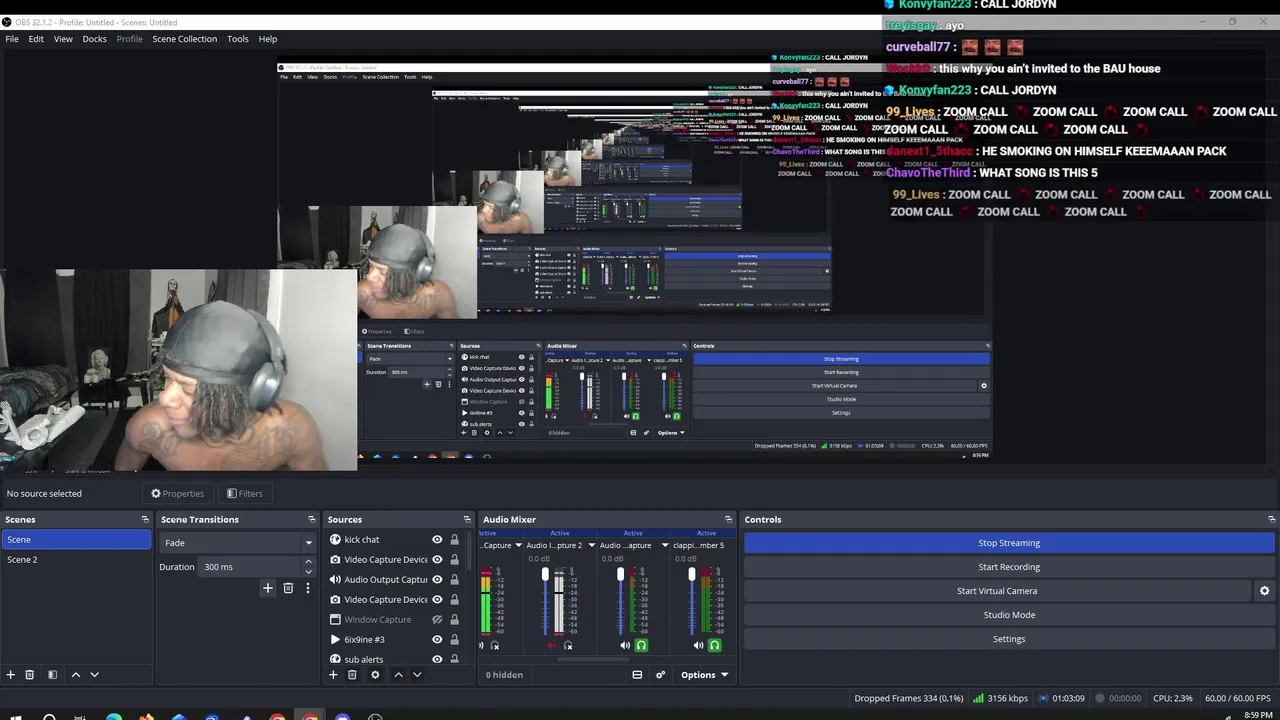Image resolution: width=1280 pixels, height=720 pixels.
Task: Open Audio ...apture channel menu arrow
Action: [x=664, y=546]
